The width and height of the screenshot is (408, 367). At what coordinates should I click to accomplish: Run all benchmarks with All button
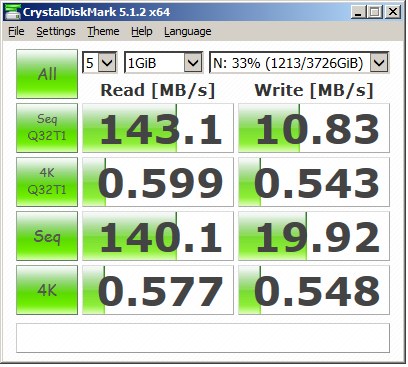[x=47, y=74]
